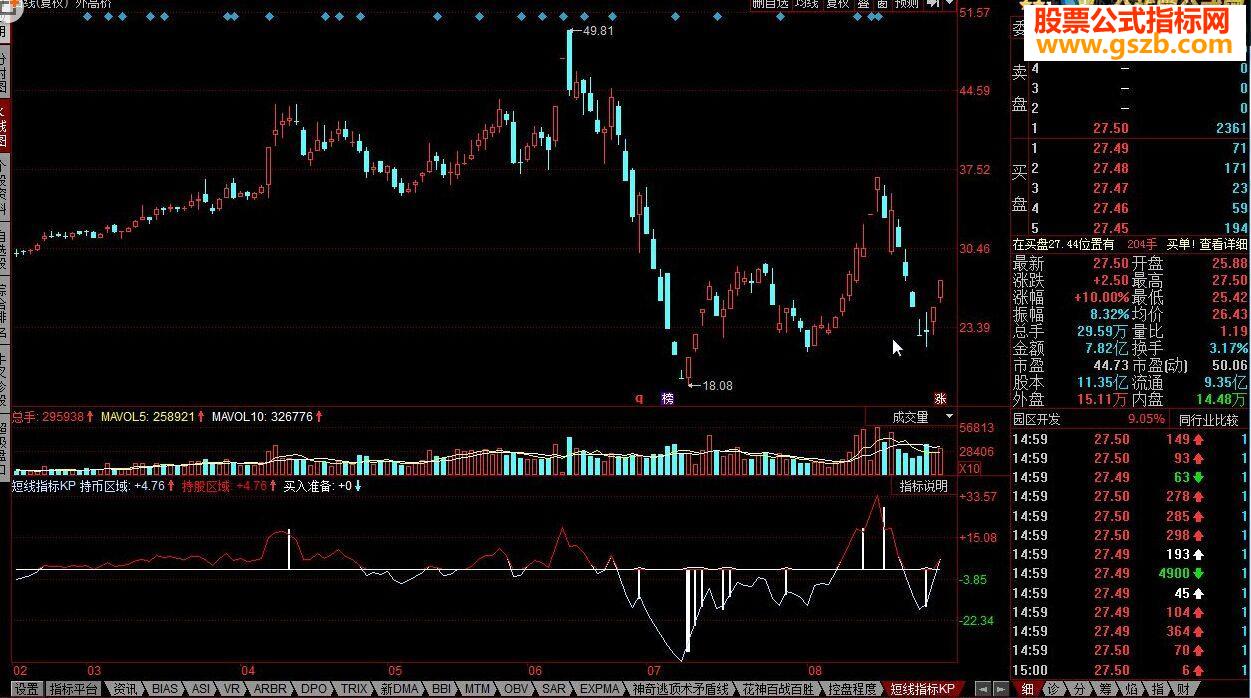This screenshot has width=1251, height=698.
Task: Click the 指 index panel button
Action: (x=1158, y=689)
